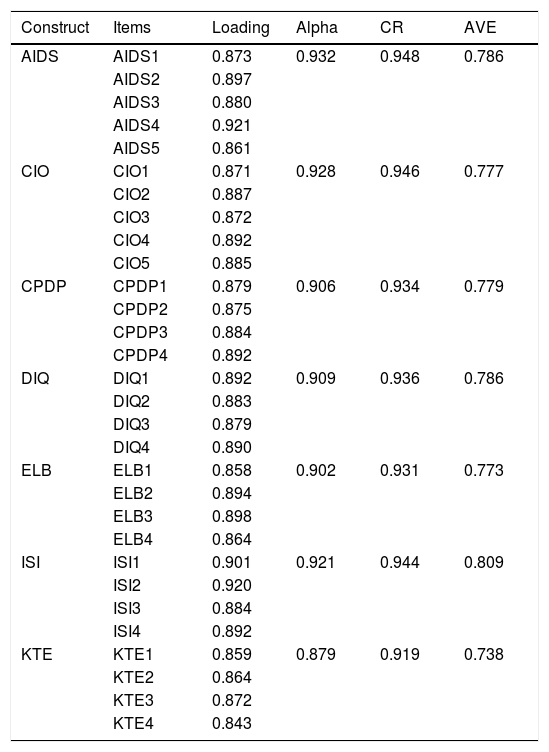Select the AIDS construct cell
The image size is (549, 752).
point(40,57)
